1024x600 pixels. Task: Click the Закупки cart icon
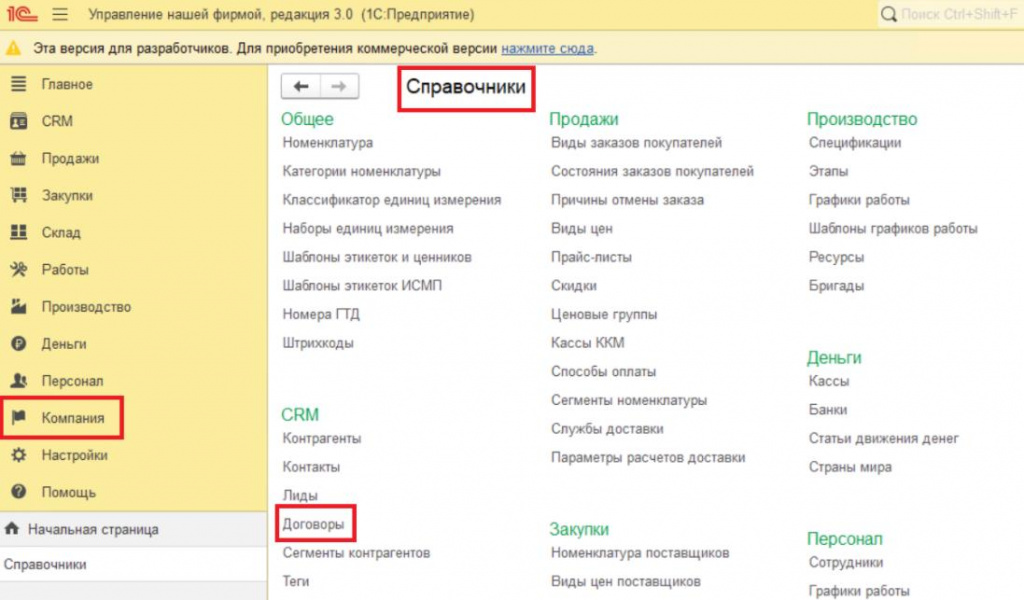pyautogui.click(x=19, y=195)
